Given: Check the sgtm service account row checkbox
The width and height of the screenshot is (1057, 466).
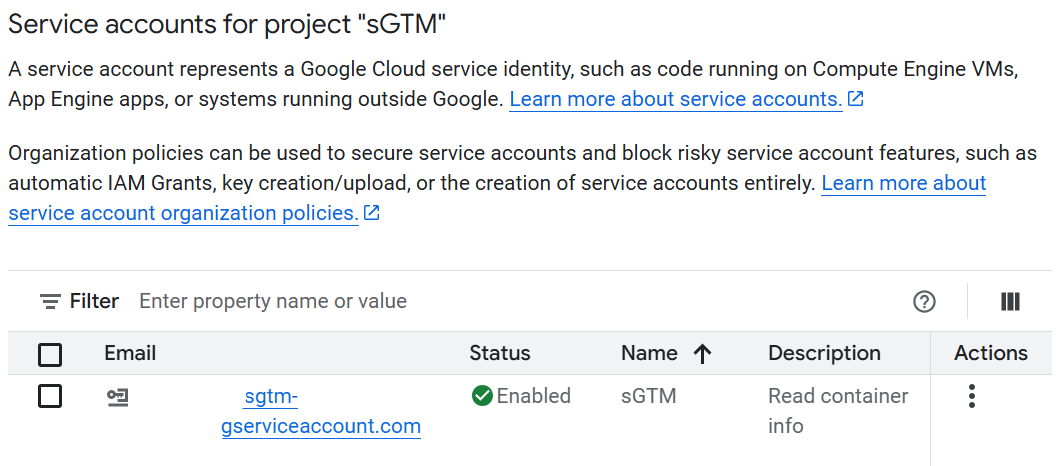Looking at the screenshot, I should pyautogui.click(x=50, y=396).
